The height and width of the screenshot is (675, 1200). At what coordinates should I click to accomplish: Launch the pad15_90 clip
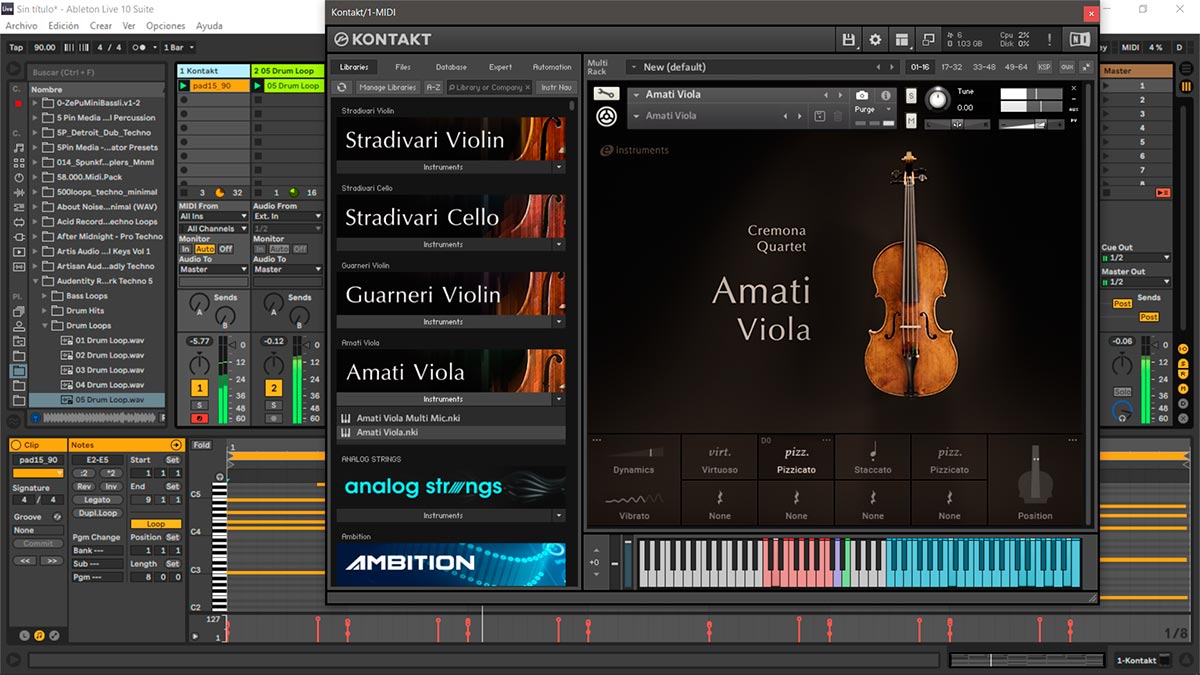[184, 86]
